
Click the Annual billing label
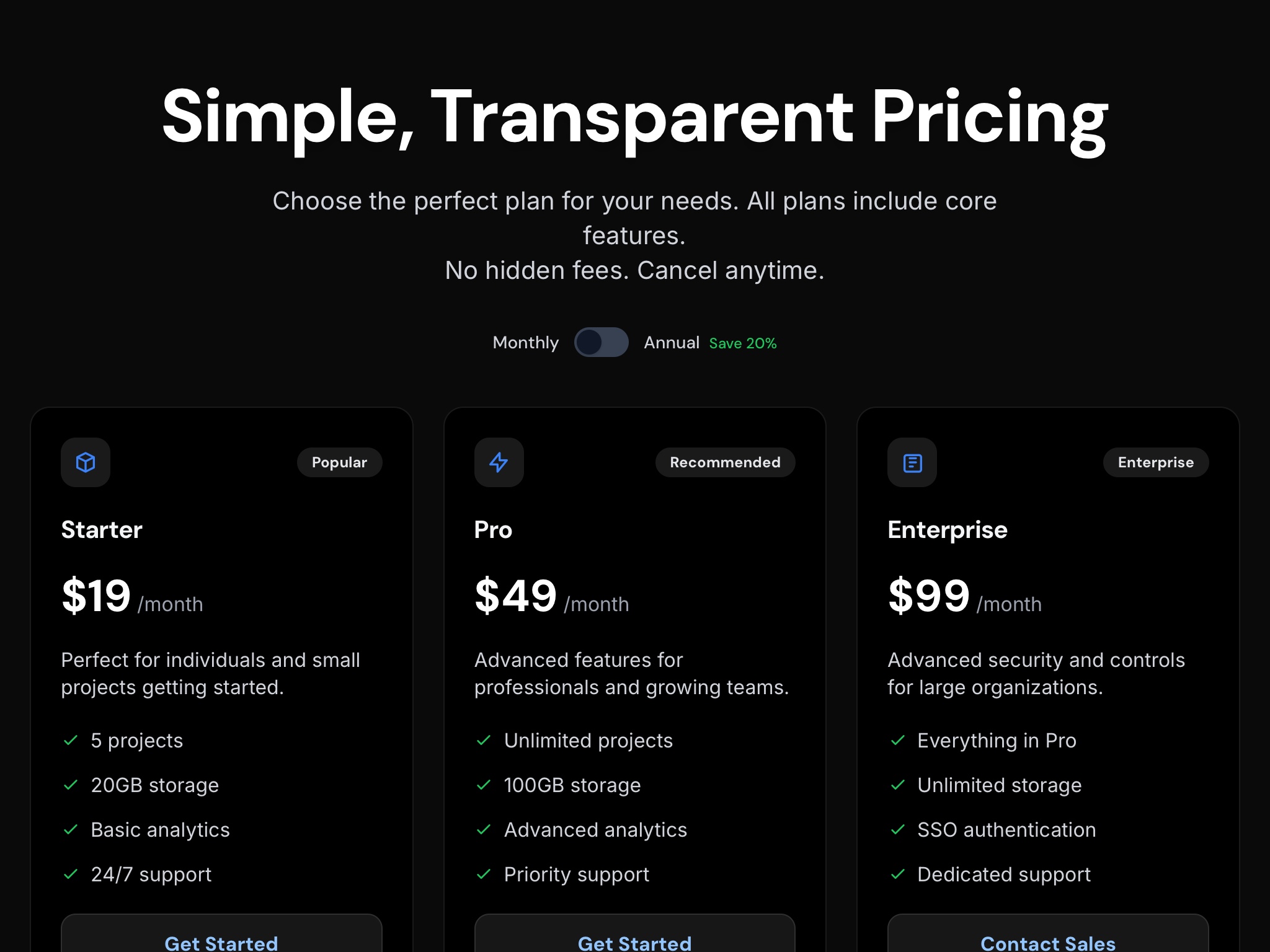click(x=672, y=342)
